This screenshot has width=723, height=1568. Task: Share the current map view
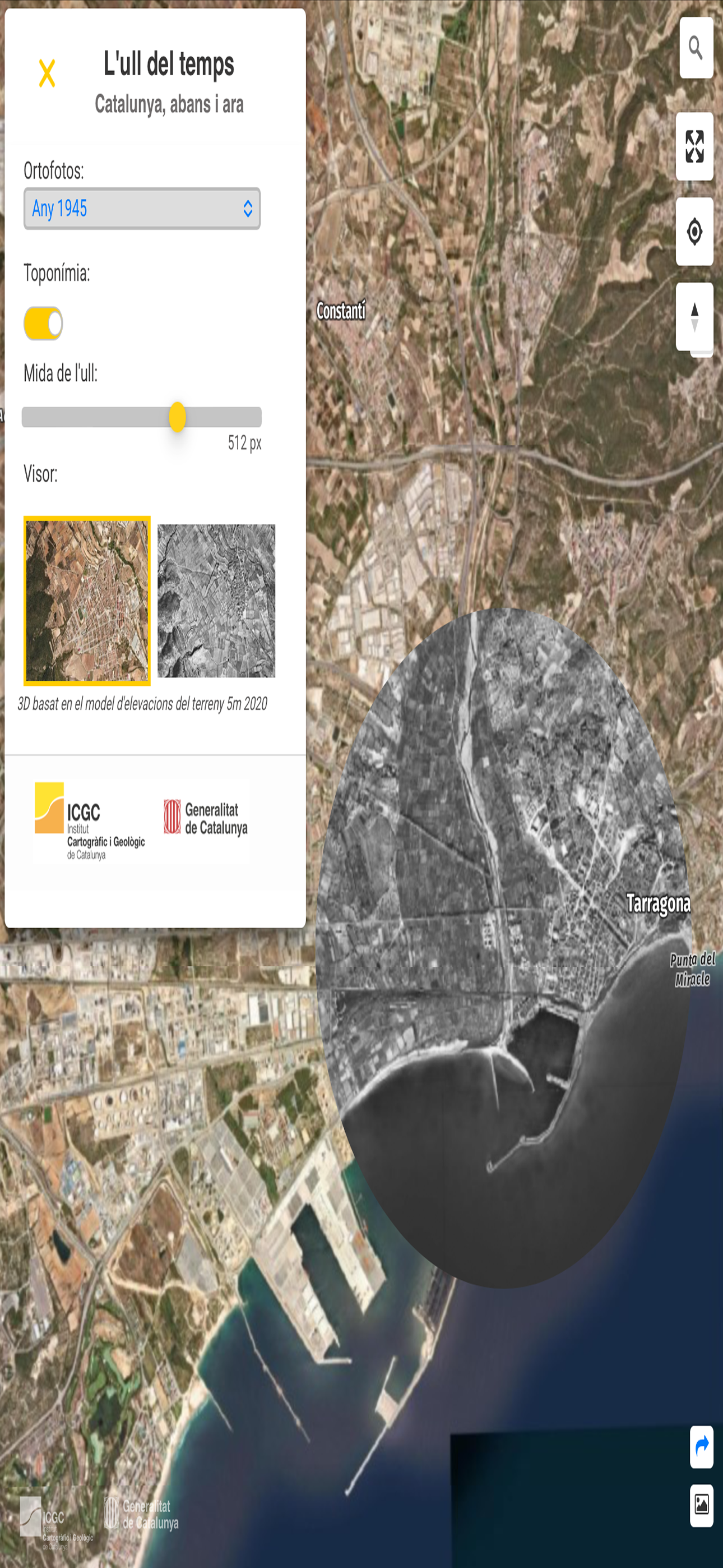pos(701,1446)
